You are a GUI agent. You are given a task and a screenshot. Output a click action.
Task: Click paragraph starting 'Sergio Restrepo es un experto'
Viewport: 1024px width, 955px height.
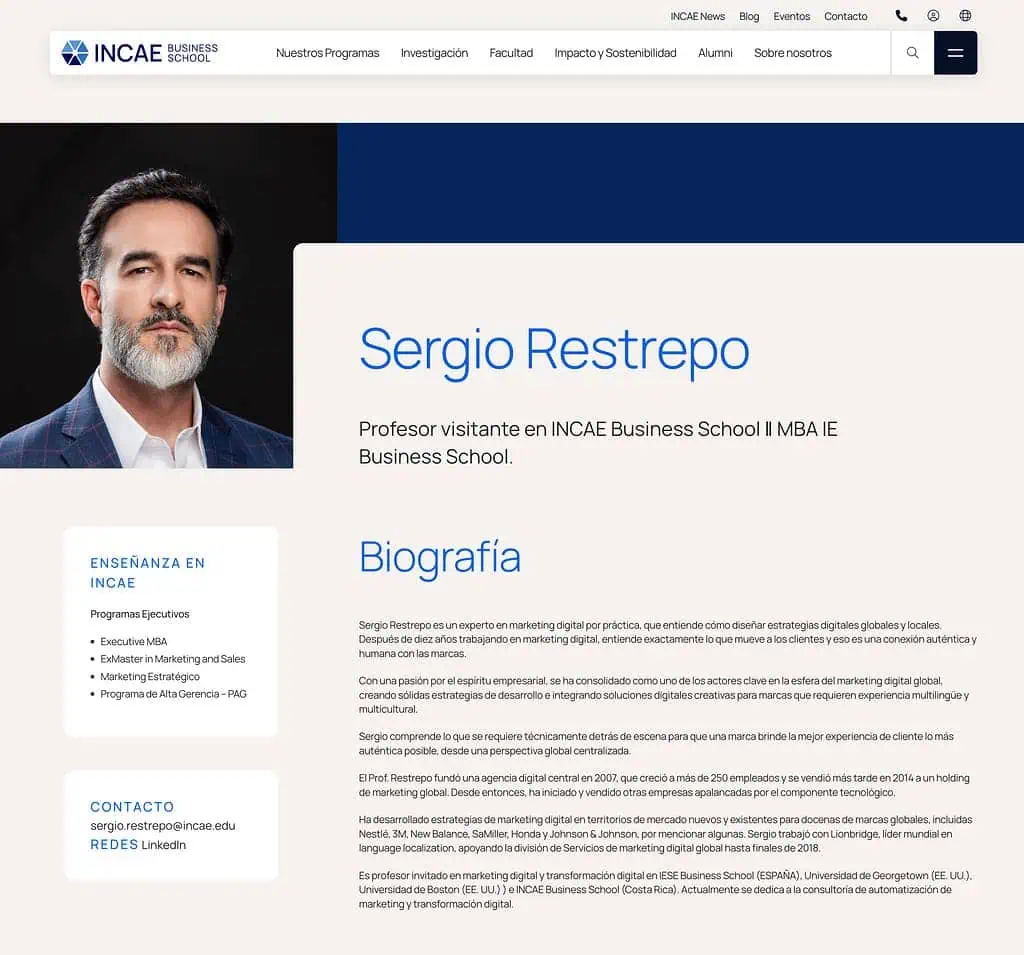[x=667, y=639]
